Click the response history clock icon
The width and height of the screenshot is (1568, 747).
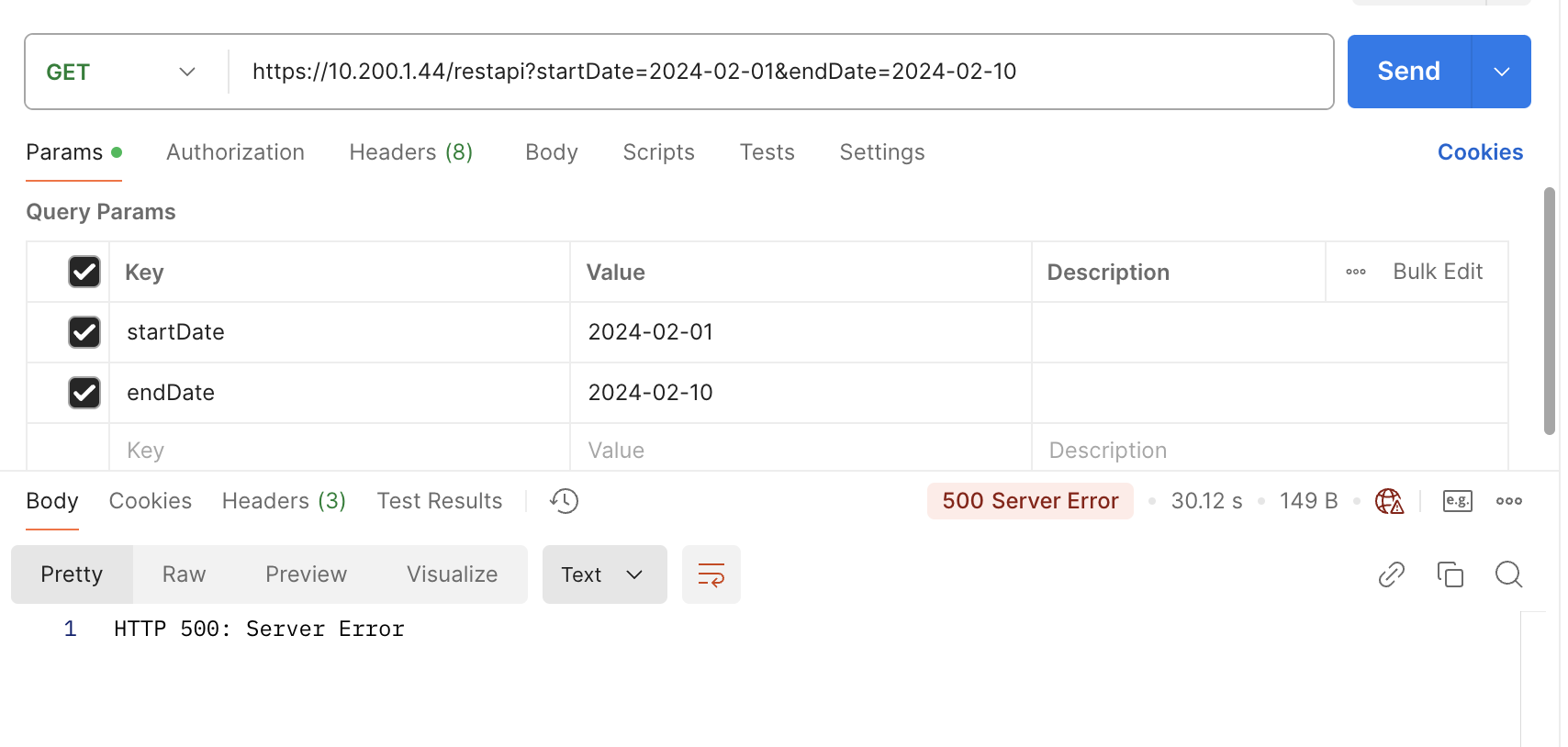(564, 501)
